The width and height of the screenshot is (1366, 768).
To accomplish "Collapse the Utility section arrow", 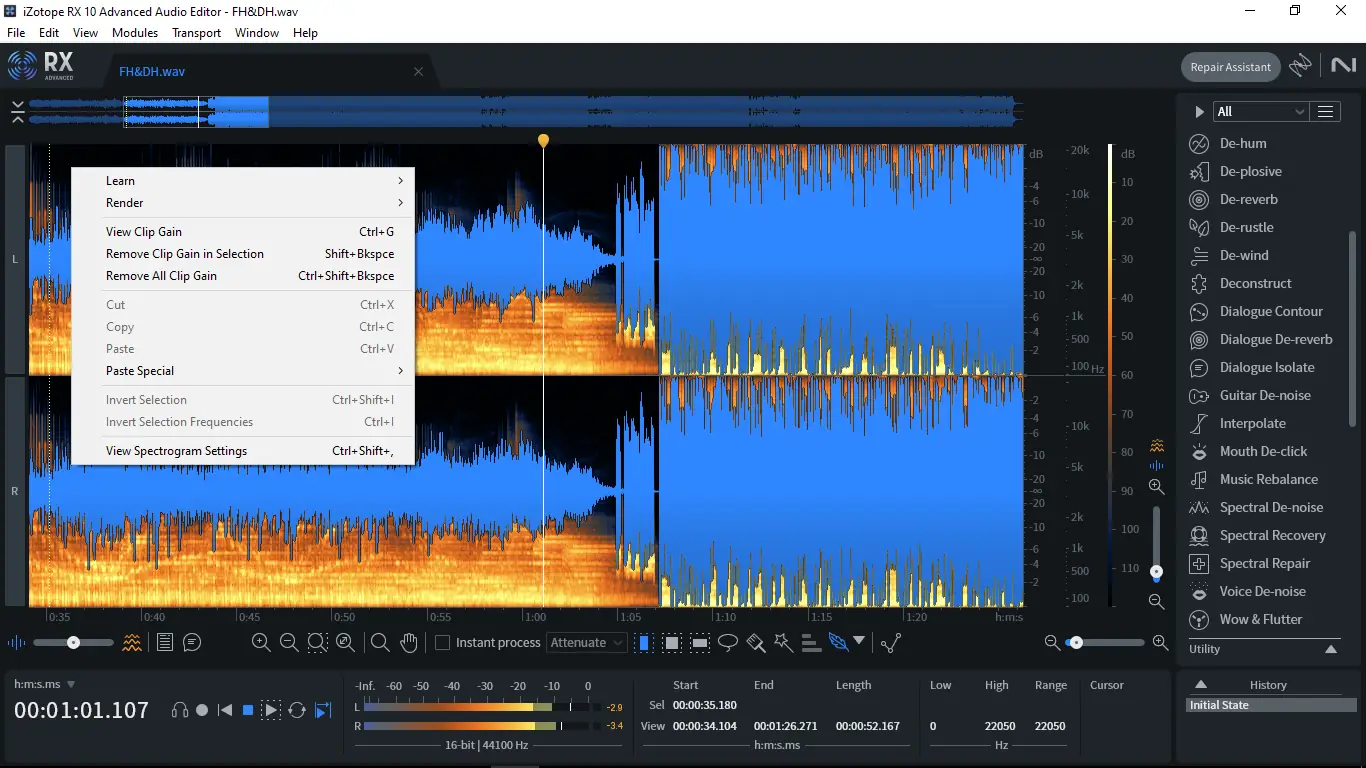I will pos(1331,649).
